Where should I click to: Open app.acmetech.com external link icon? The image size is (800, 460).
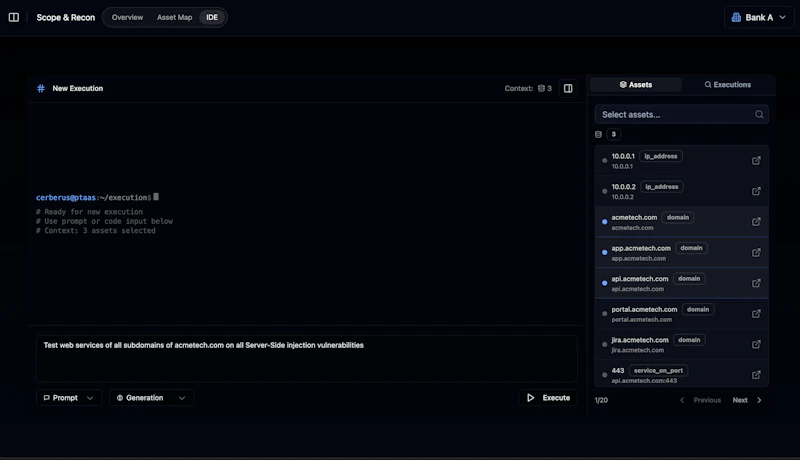click(756, 252)
